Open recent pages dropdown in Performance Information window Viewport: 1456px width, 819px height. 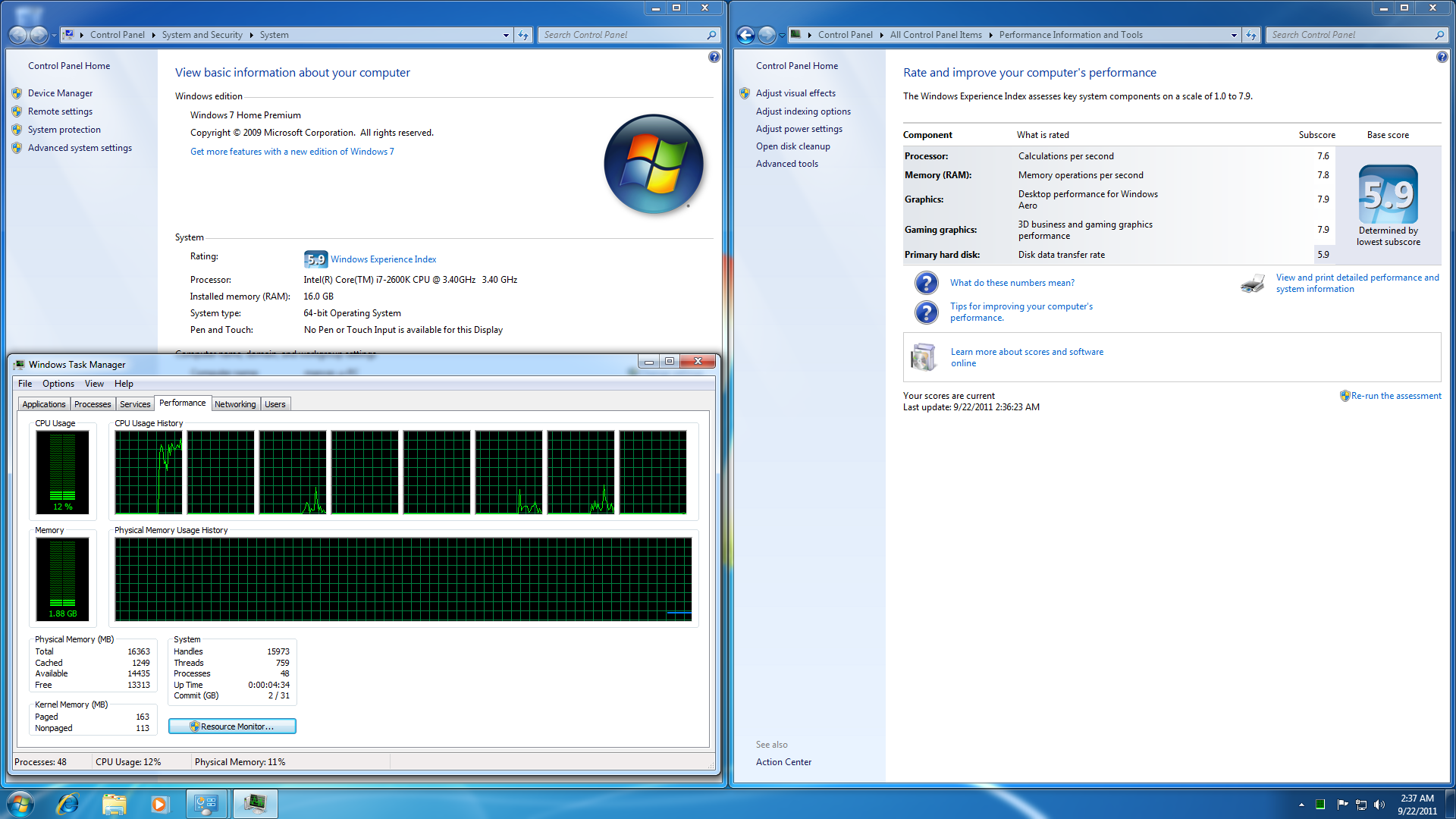[x=782, y=35]
